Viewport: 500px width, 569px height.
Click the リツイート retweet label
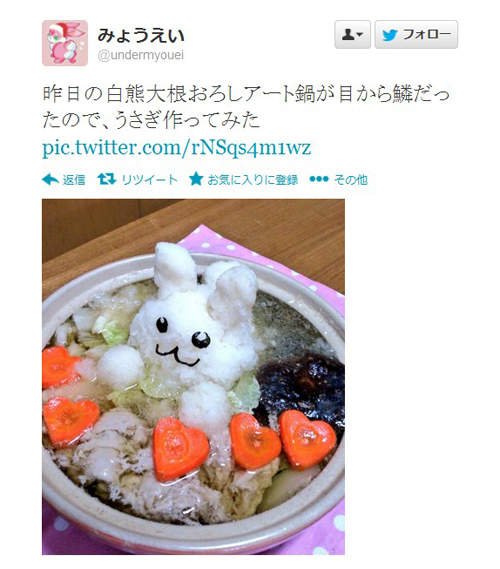(149, 180)
